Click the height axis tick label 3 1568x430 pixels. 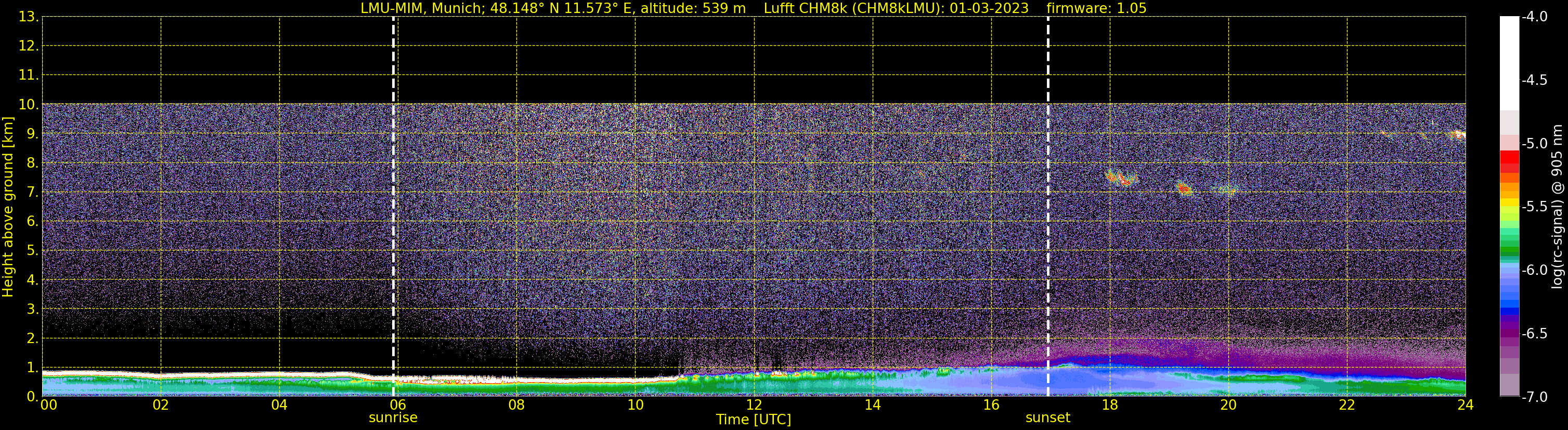32,309
